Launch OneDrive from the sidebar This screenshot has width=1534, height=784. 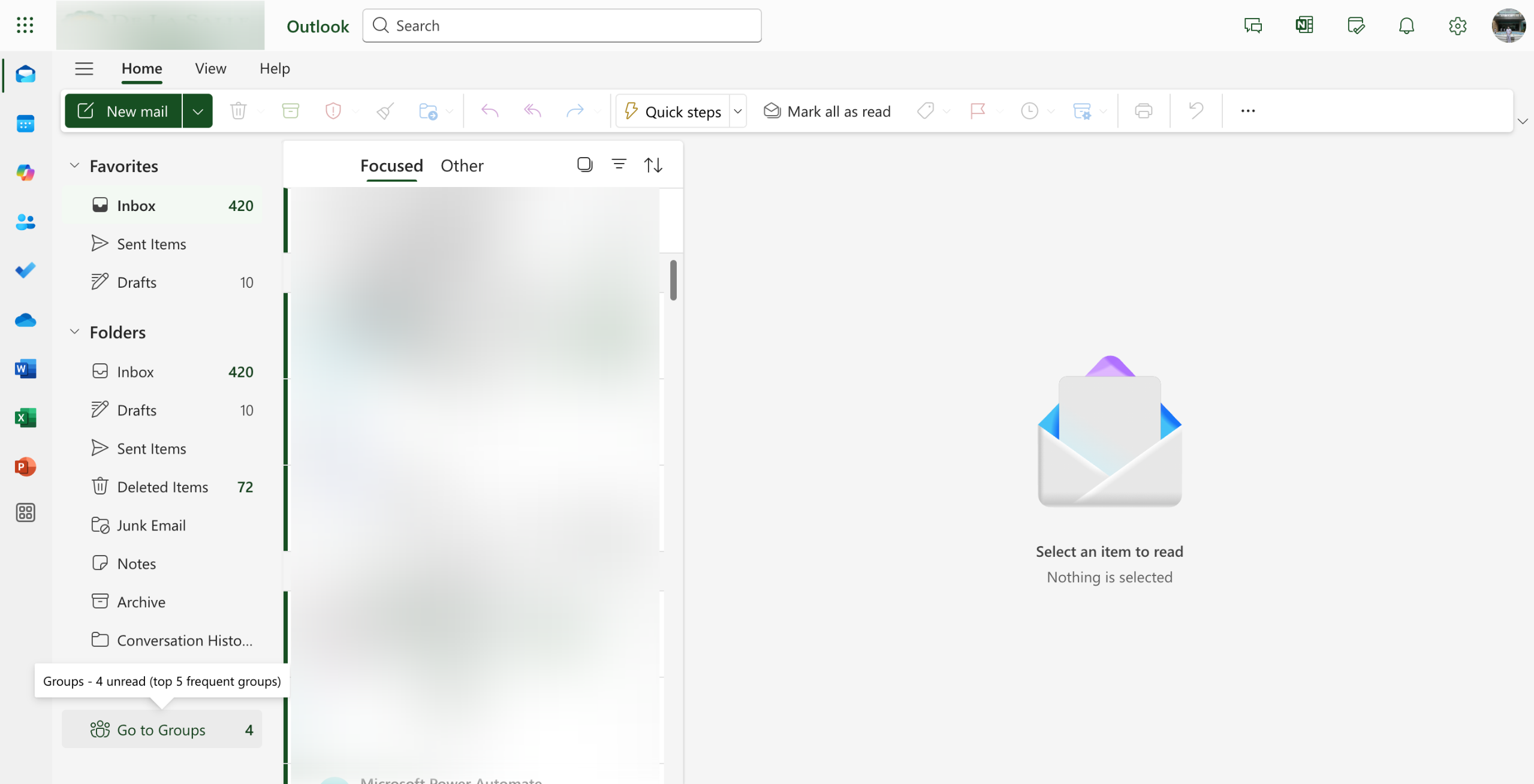pyautogui.click(x=25, y=320)
